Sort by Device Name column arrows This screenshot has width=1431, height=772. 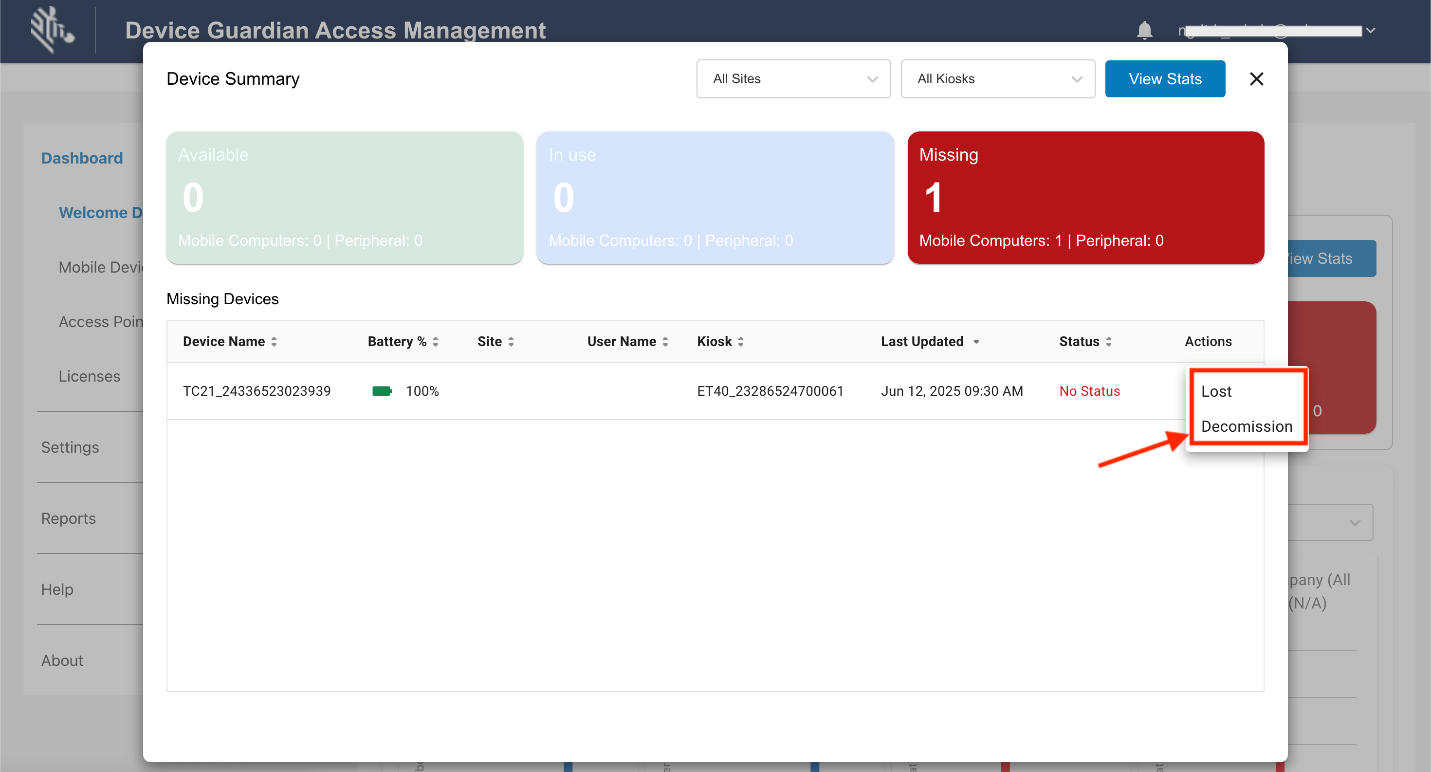point(274,342)
